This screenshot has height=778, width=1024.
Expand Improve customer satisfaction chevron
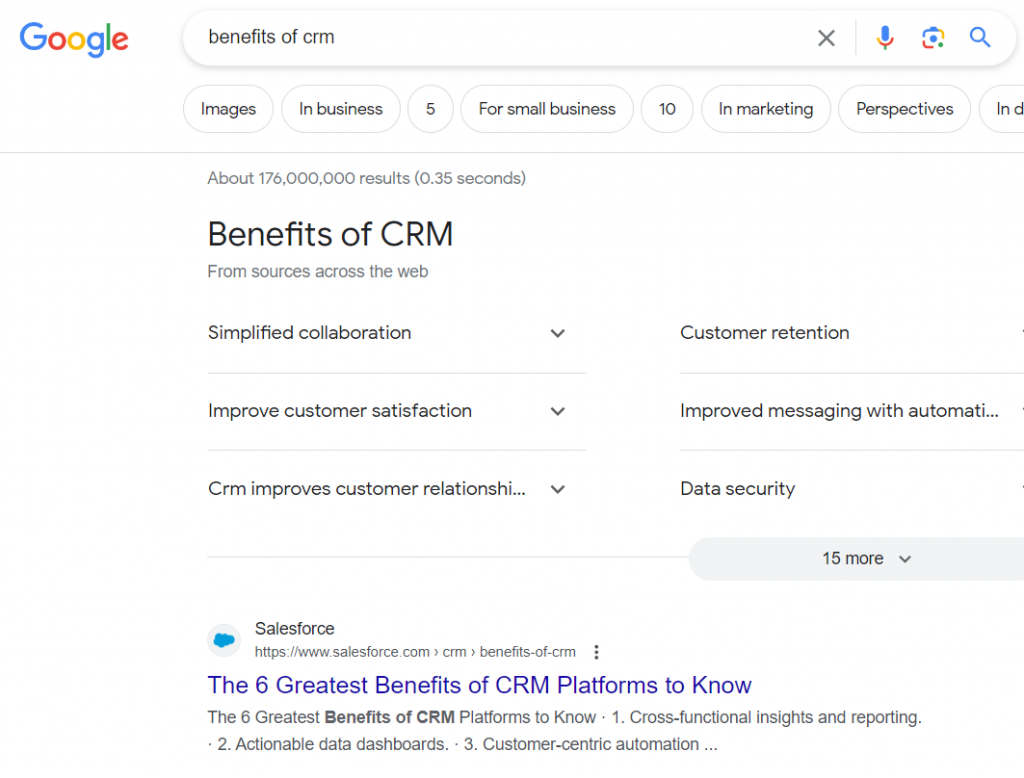pyautogui.click(x=558, y=411)
